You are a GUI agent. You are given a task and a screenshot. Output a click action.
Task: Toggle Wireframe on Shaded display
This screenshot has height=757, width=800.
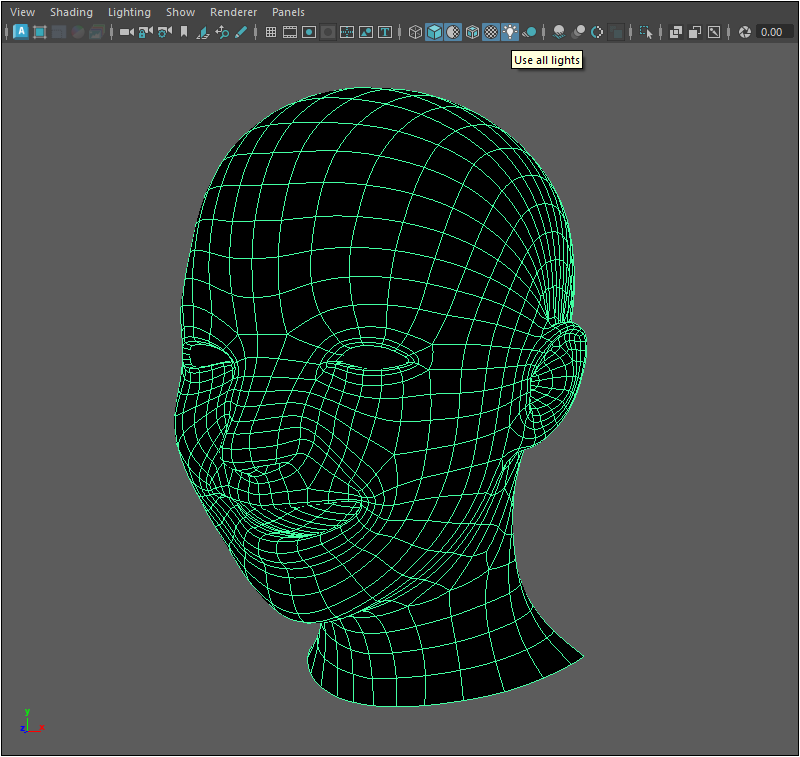[x=472, y=32]
